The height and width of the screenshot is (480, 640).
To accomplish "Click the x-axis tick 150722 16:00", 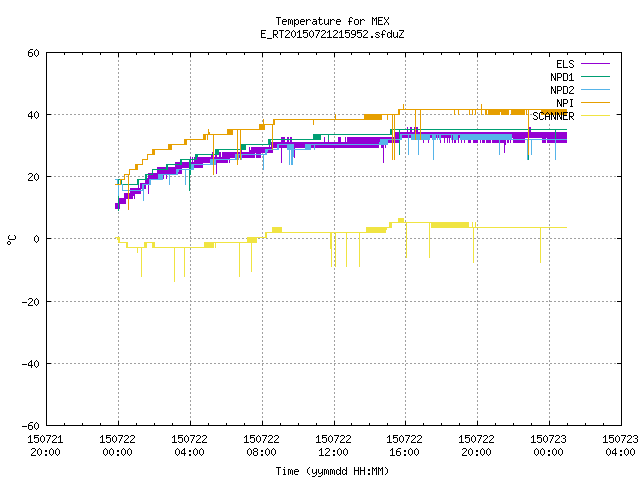I will [x=404, y=446].
